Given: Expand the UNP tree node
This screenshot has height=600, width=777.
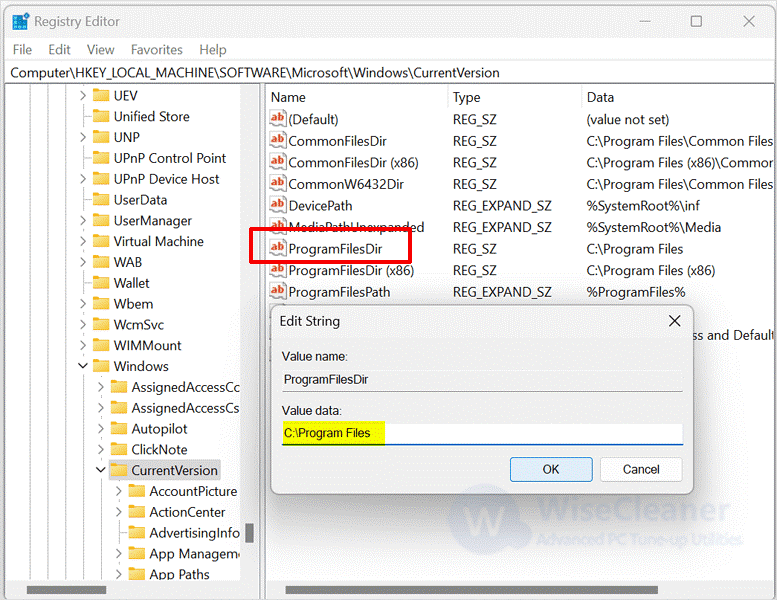Looking at the screenshot, I should 83,137.
